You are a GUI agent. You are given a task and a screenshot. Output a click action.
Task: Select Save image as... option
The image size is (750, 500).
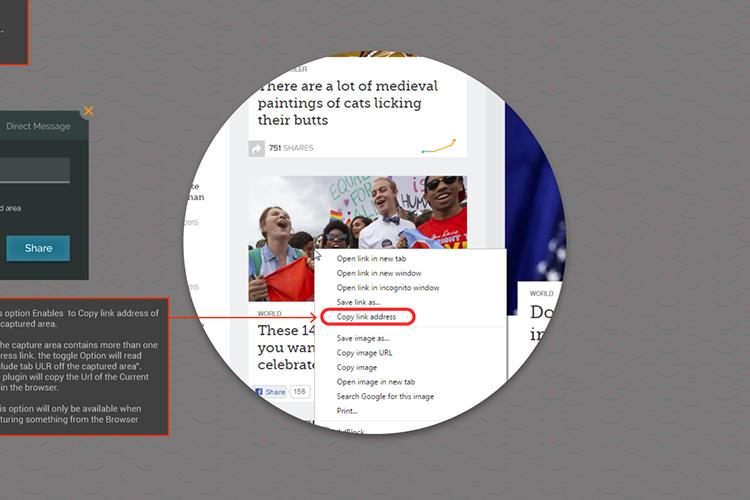363,338
